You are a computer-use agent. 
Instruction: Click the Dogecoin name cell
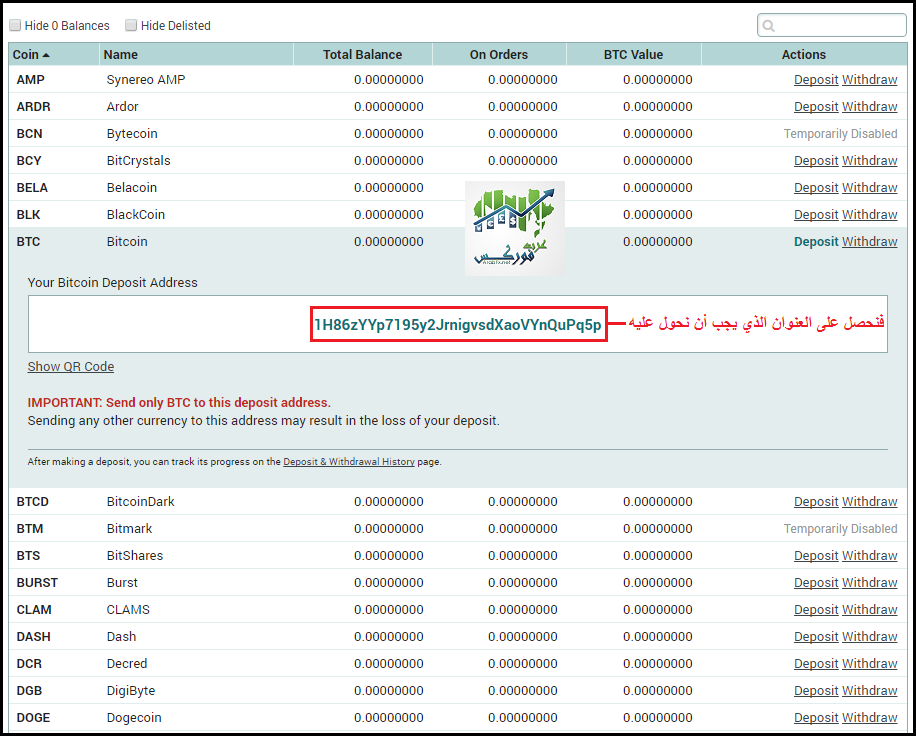(134, 717)
